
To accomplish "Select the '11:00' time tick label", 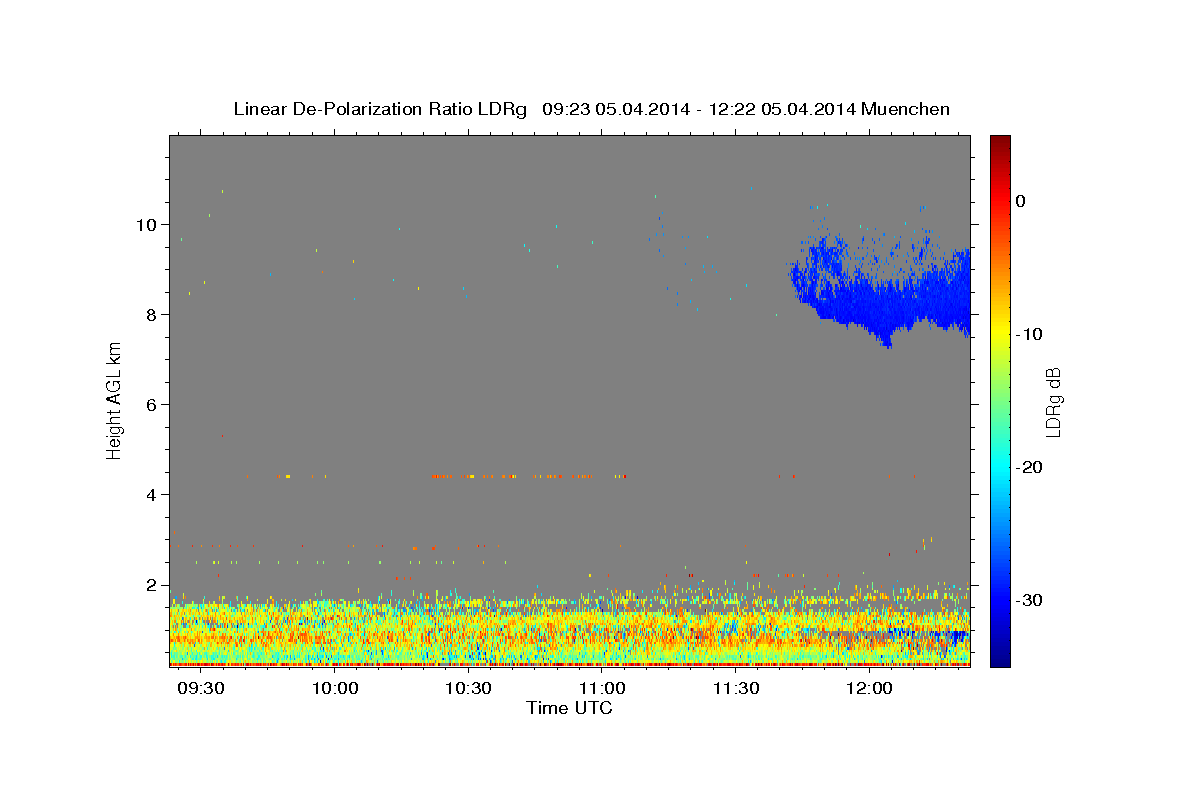I will point(602,689).
